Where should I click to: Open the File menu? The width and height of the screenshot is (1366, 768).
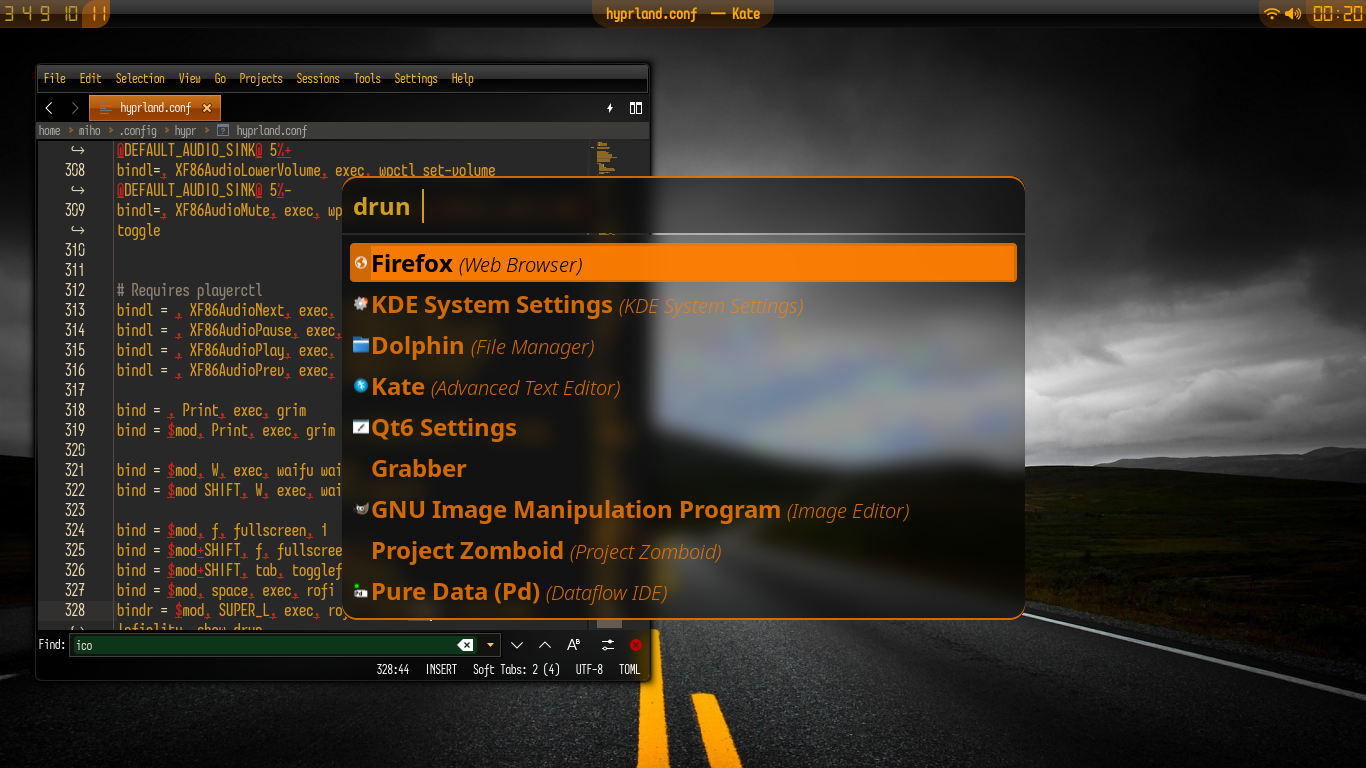[55, 78]
